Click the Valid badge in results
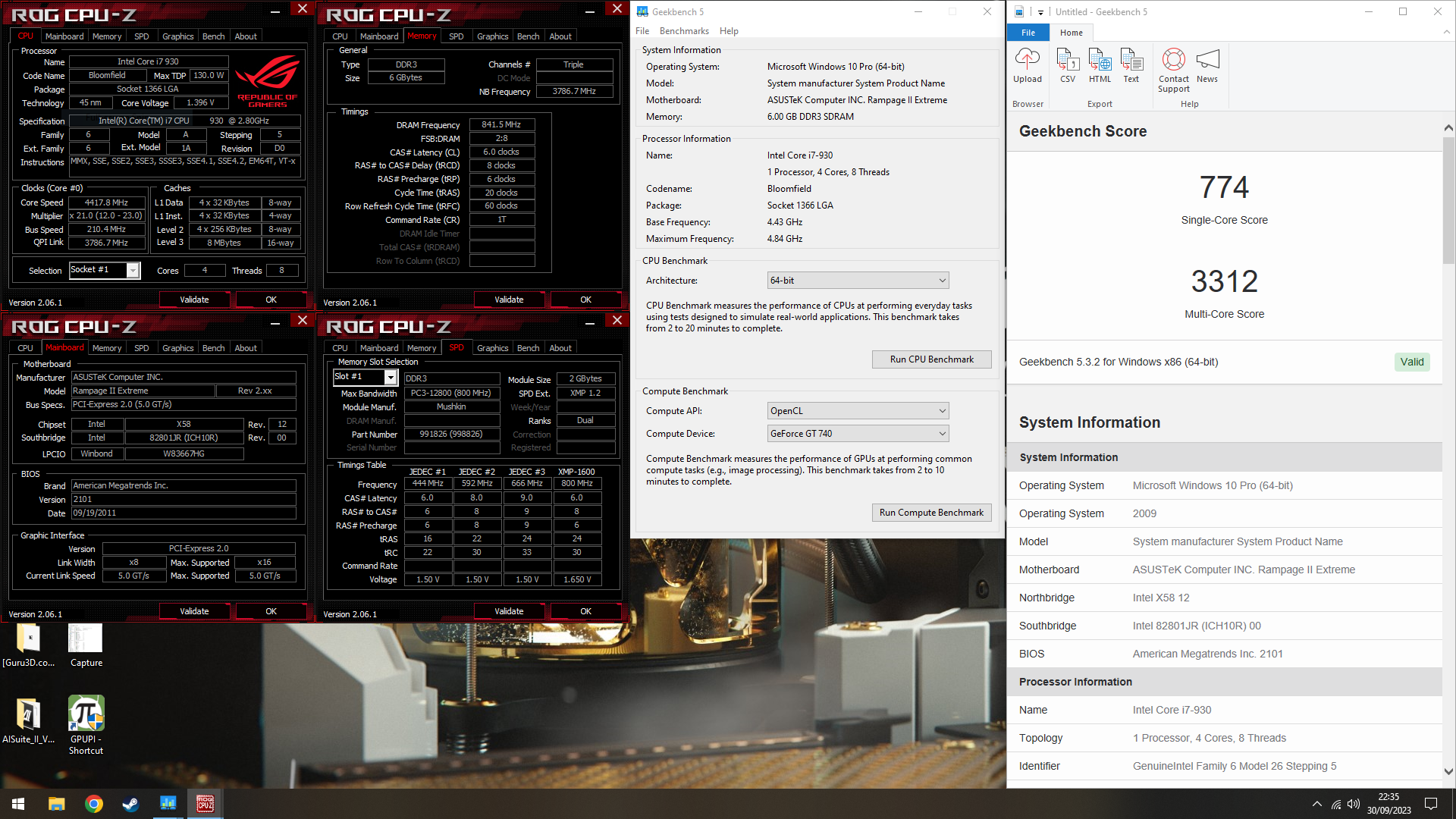Screen dimensions: 1456x819 (1411, 362)
